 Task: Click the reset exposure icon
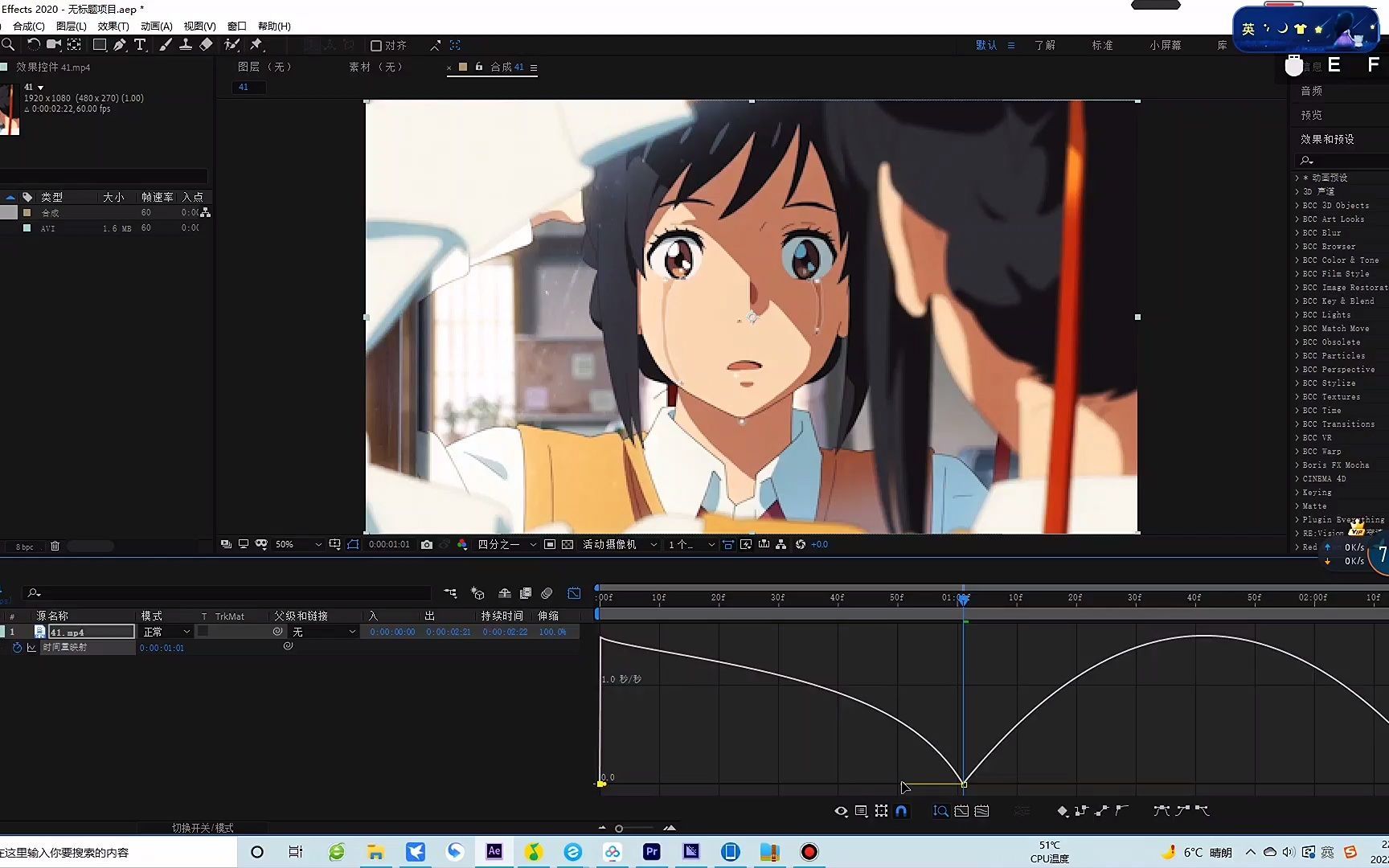(x=801, y=545)
